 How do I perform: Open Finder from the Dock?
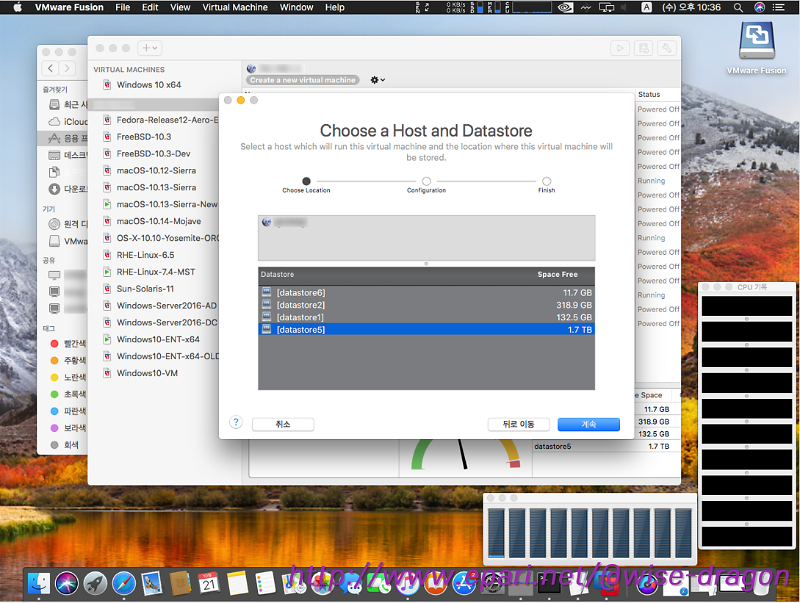(x=39, y=584)
